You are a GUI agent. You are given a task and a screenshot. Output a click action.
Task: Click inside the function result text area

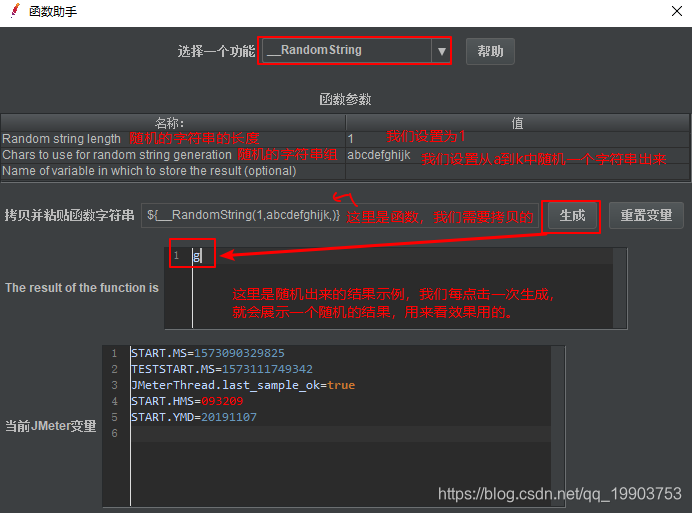click(x=402, y=288)
